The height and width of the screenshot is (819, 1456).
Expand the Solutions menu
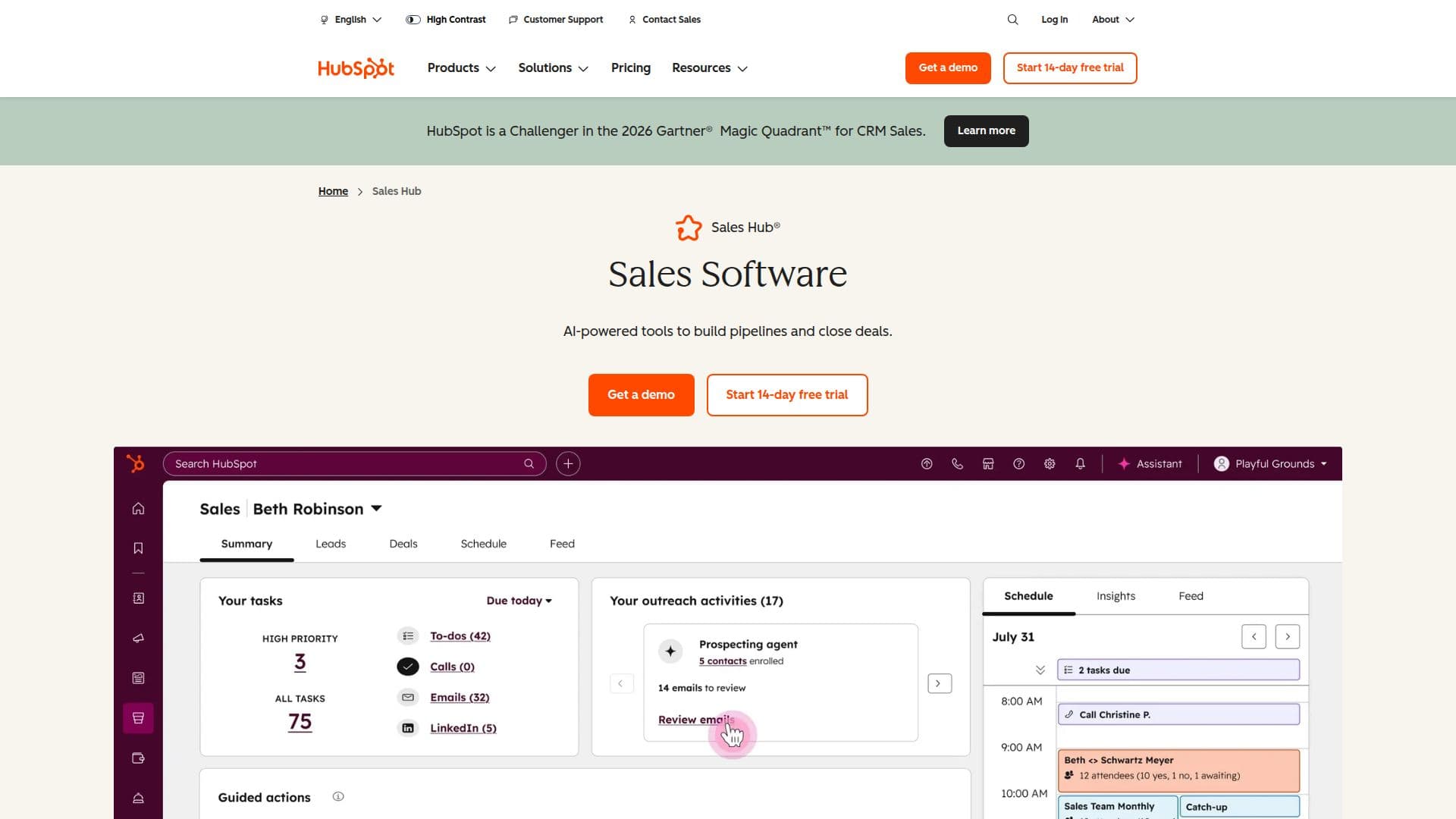553,68
